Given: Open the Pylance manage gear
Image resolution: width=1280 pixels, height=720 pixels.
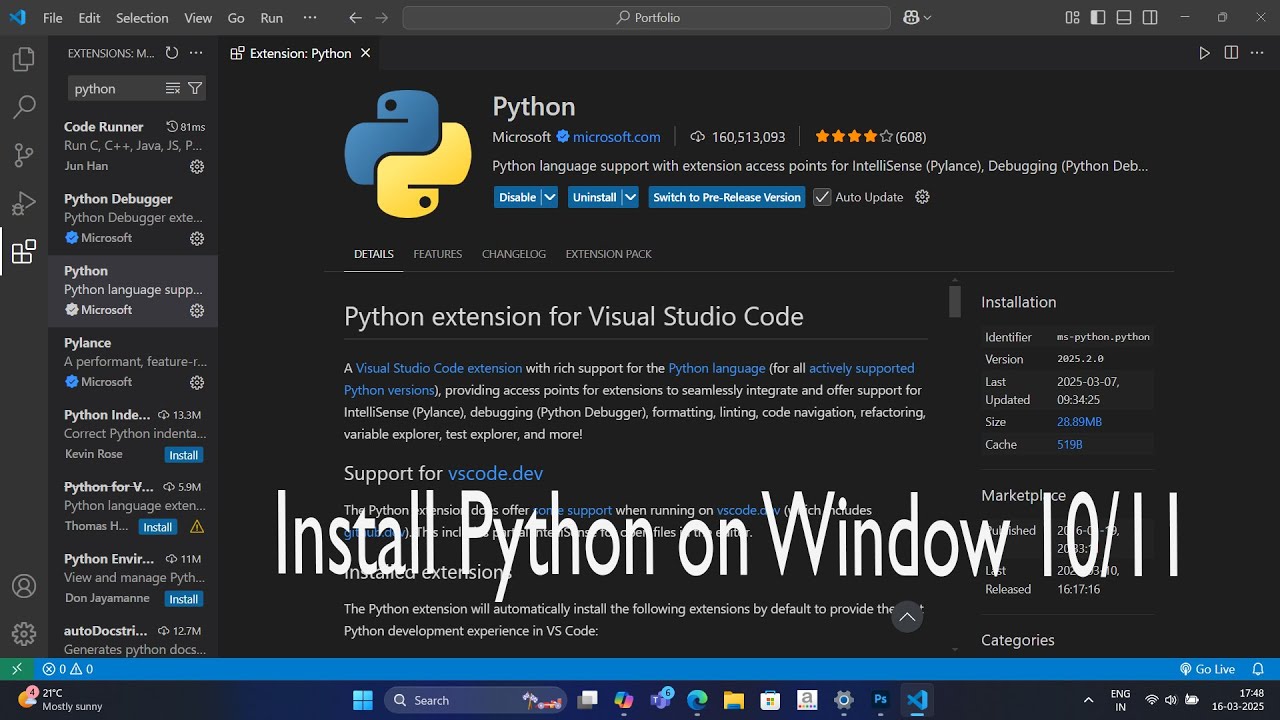Looking at the screenshot, I should coord(197,382).
